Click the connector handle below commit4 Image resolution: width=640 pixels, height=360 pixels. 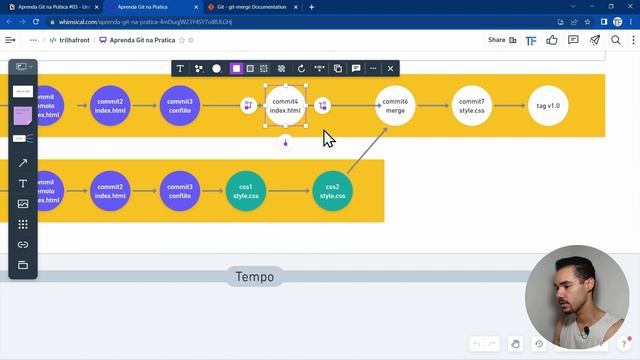(x=286, y=143)
